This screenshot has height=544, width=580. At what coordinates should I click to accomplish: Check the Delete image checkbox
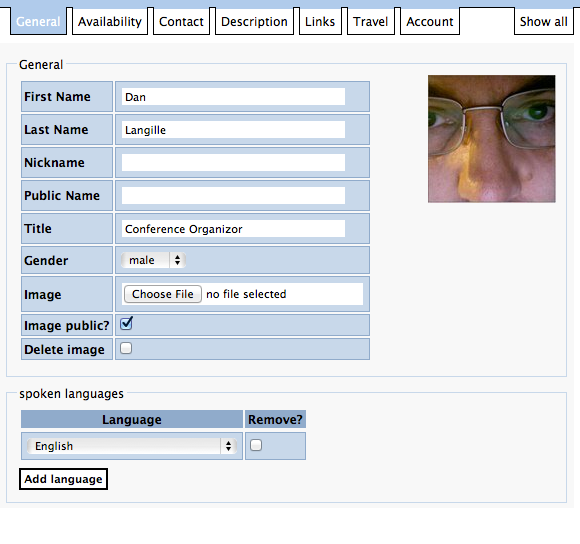[x=126, y=348]
